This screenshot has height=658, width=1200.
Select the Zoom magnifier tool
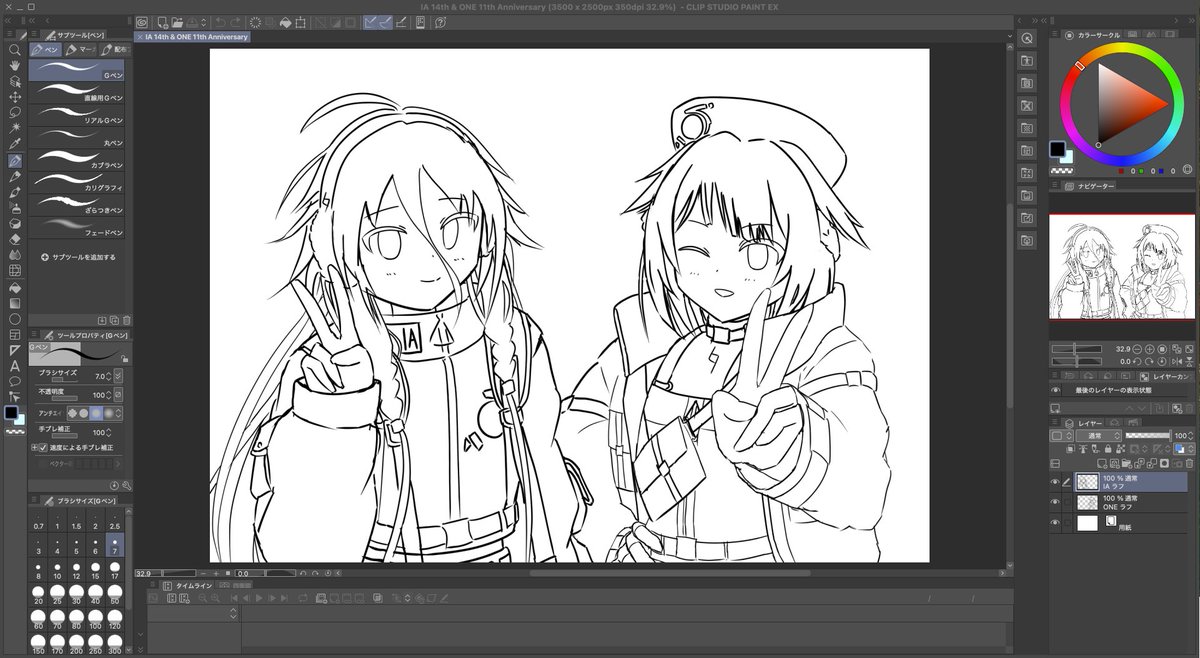(15, 50)
